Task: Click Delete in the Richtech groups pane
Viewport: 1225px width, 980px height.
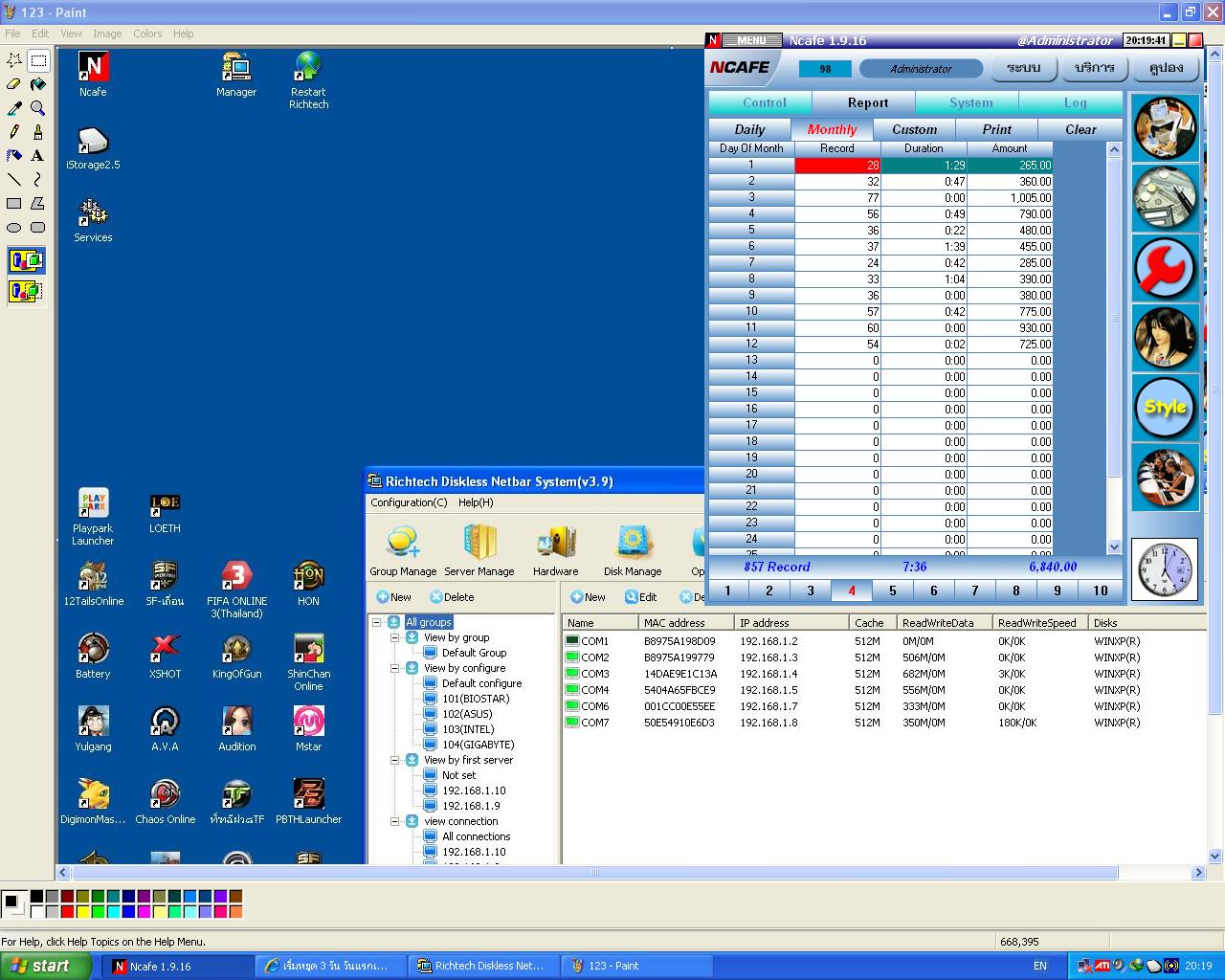Action: [x=451, y=597]
